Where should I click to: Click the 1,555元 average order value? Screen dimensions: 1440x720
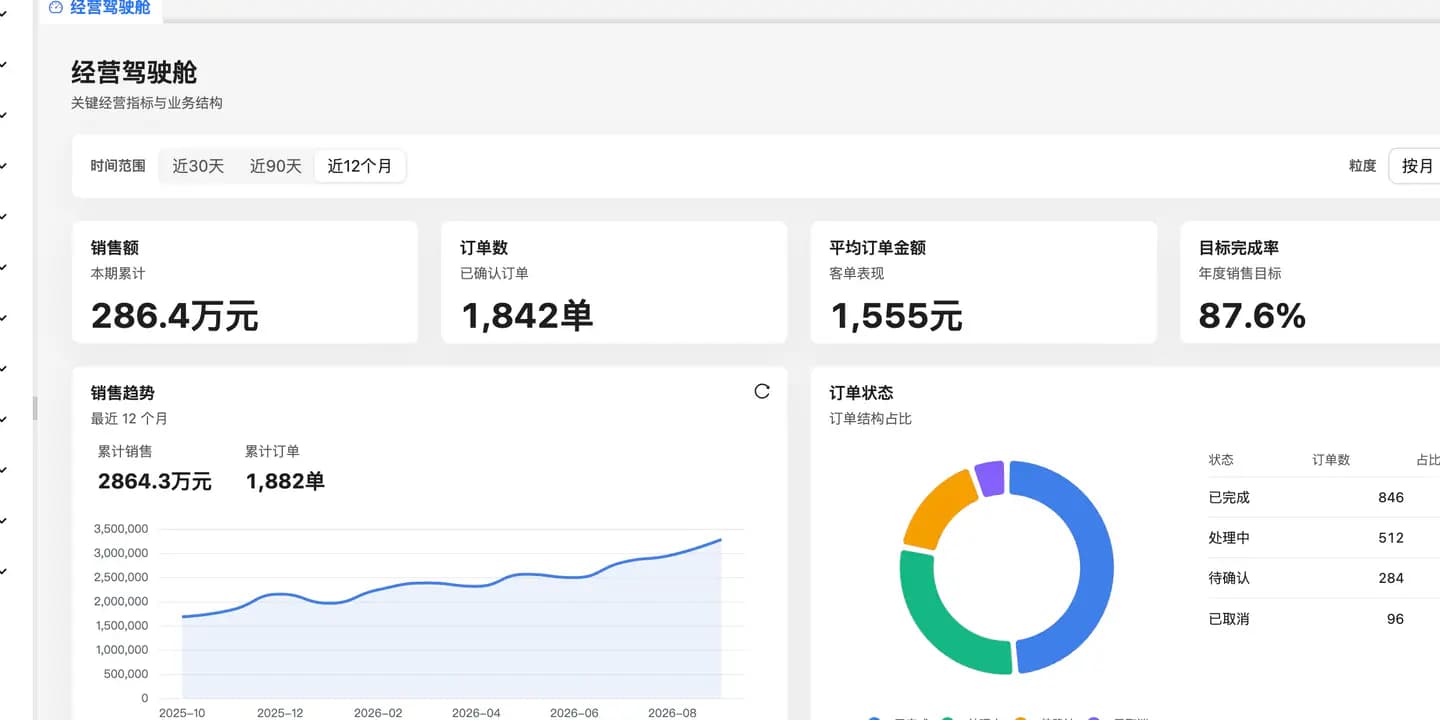(x=897, y=316)
